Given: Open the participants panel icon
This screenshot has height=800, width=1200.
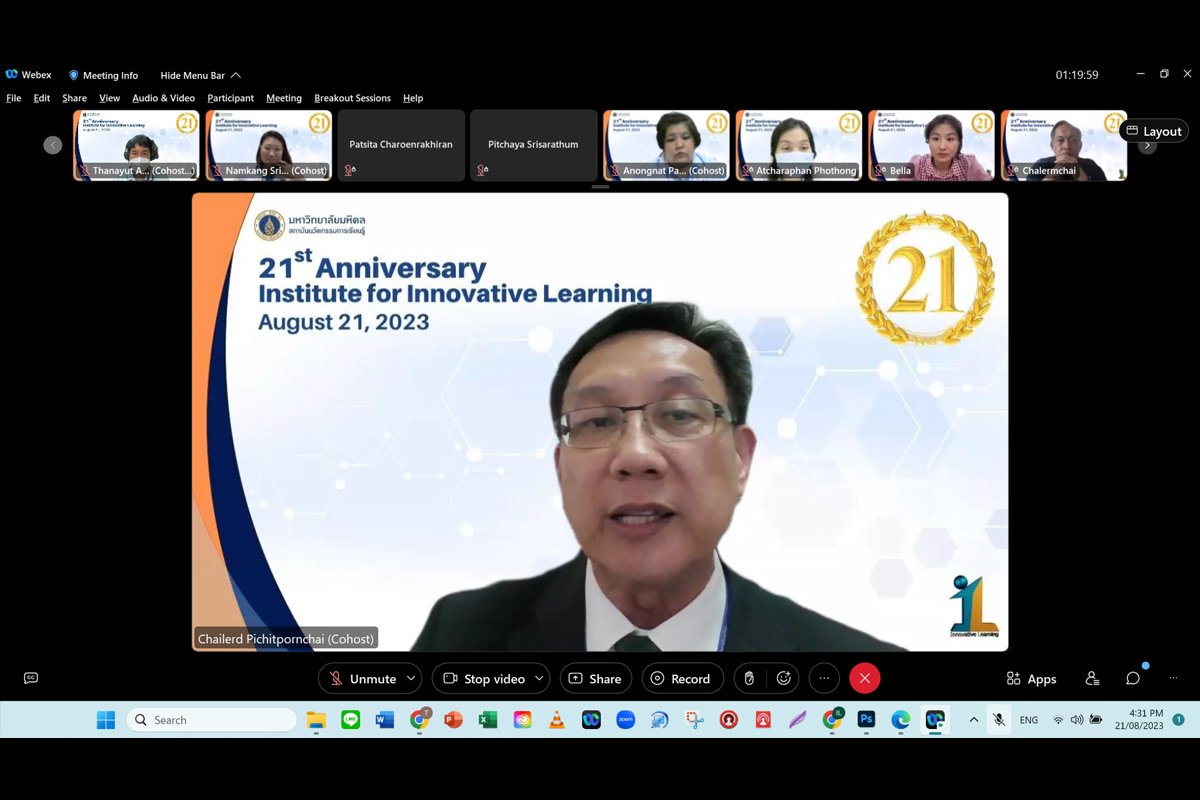Looking at the screenshot, I should [x=1092, y=678].
